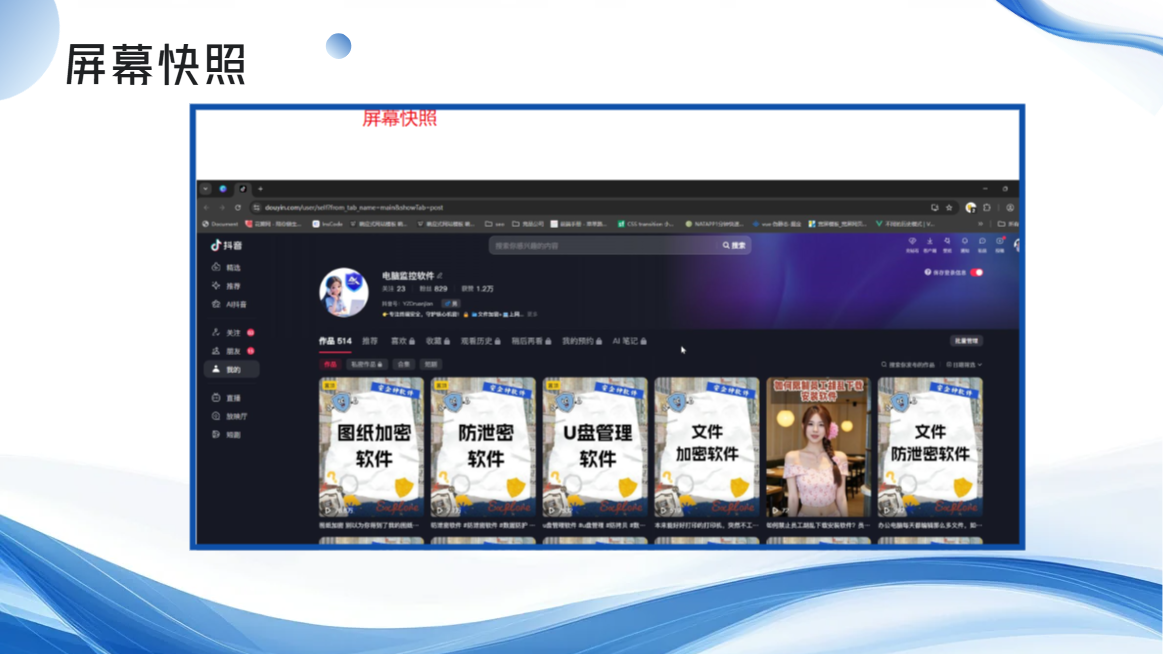Click 搜索你发布的作品 search field
This screenshot has width=1163, height=654.
[908, 365]
